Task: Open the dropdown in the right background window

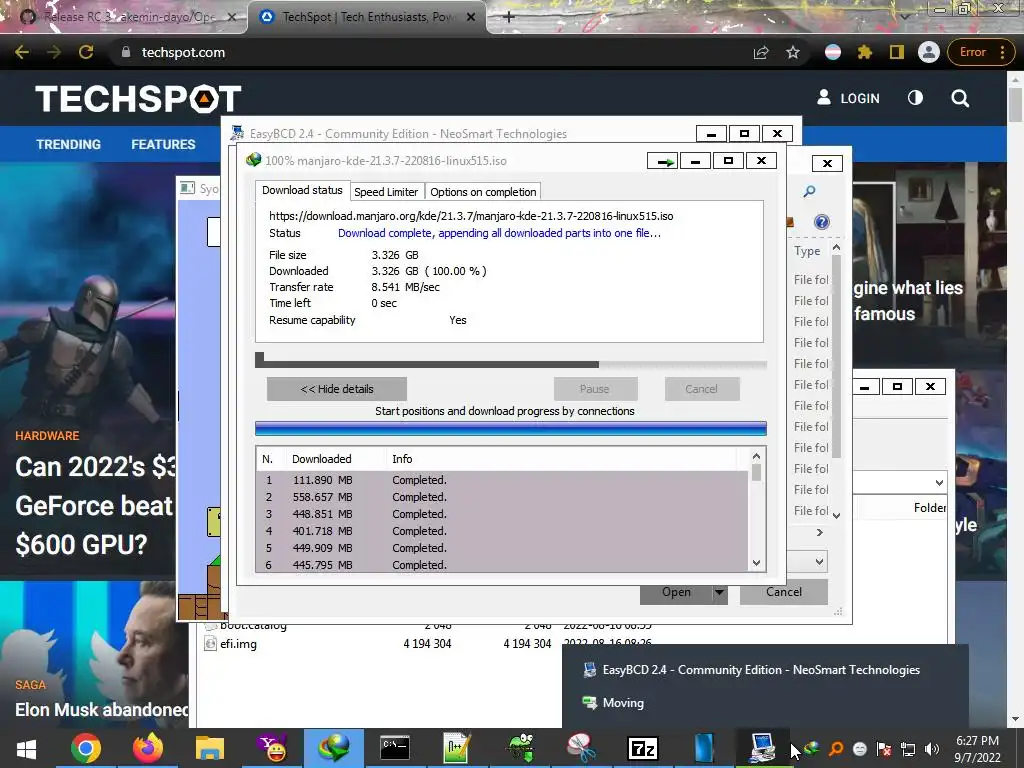Action: 939,483
